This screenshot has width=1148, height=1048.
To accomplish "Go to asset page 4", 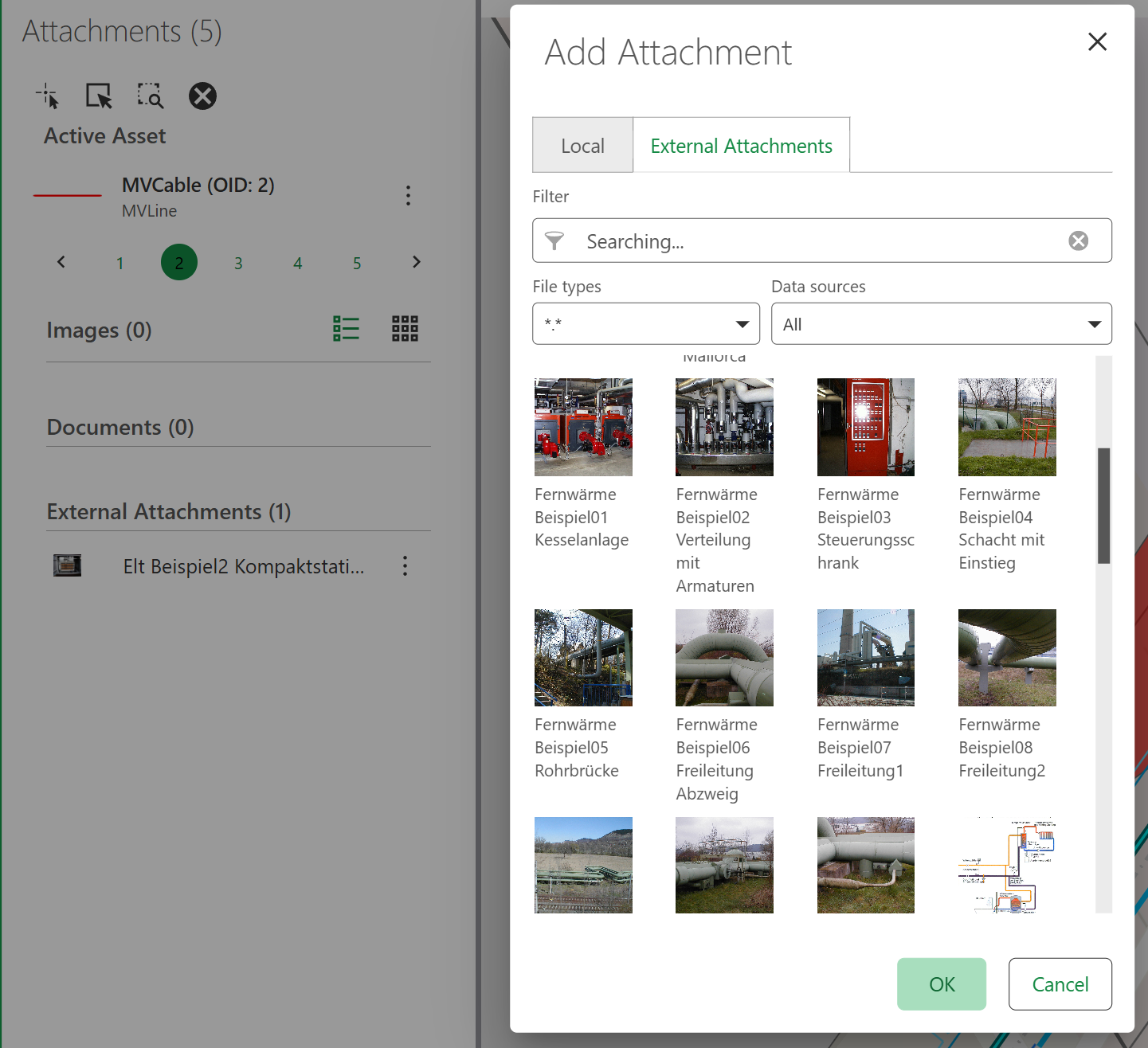I will click(297, 263).
